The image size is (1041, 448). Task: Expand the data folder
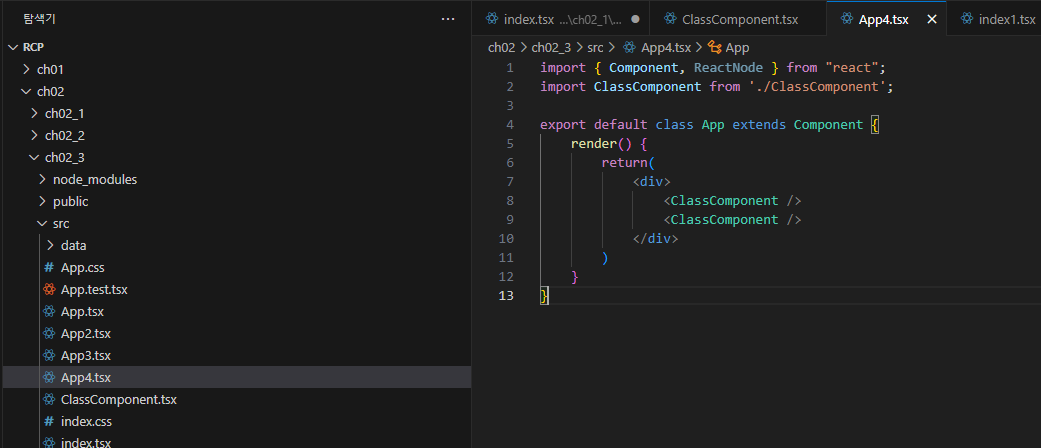50,246
